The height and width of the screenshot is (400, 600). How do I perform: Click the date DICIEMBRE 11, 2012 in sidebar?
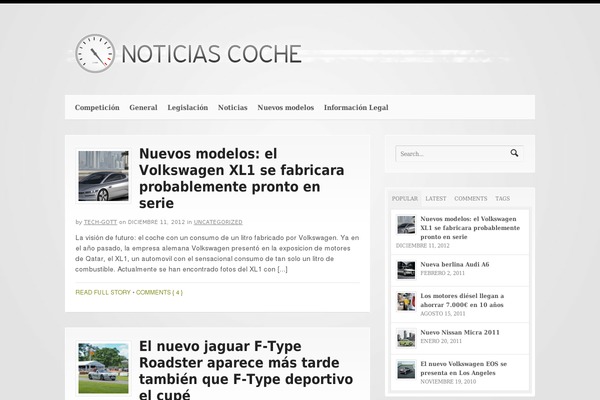423,246
